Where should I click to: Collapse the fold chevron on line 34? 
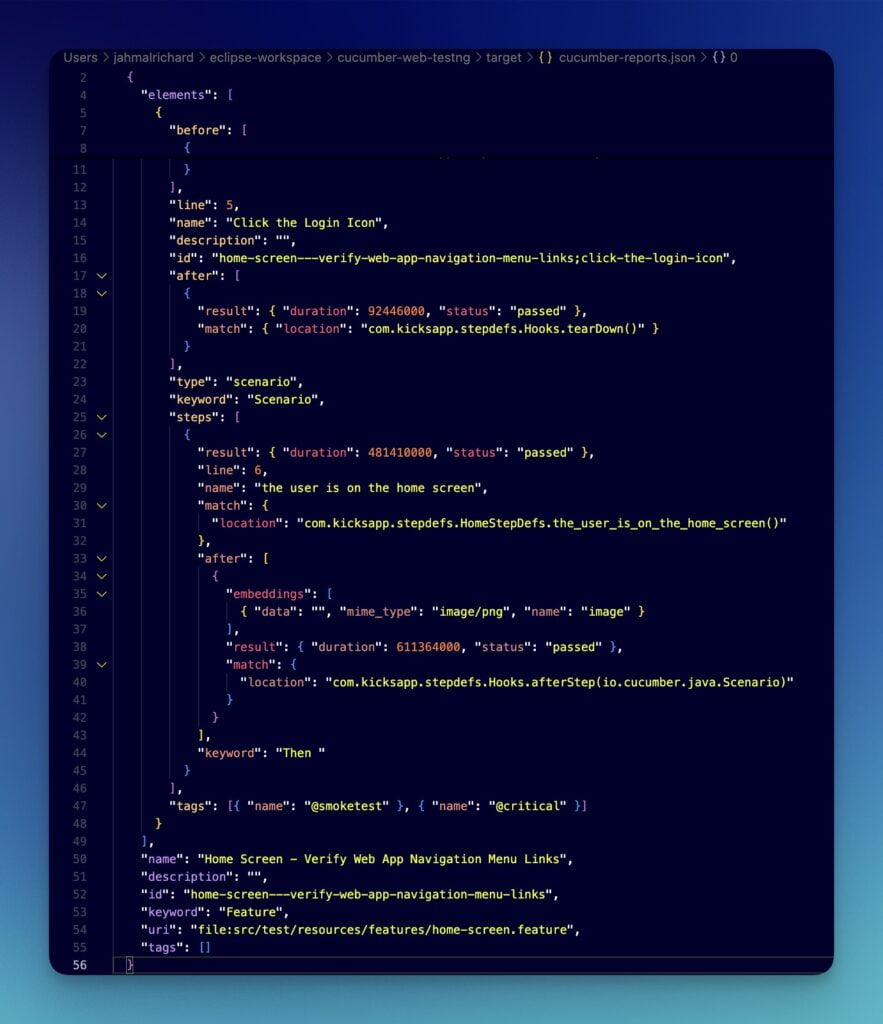[x=102, y=576]
